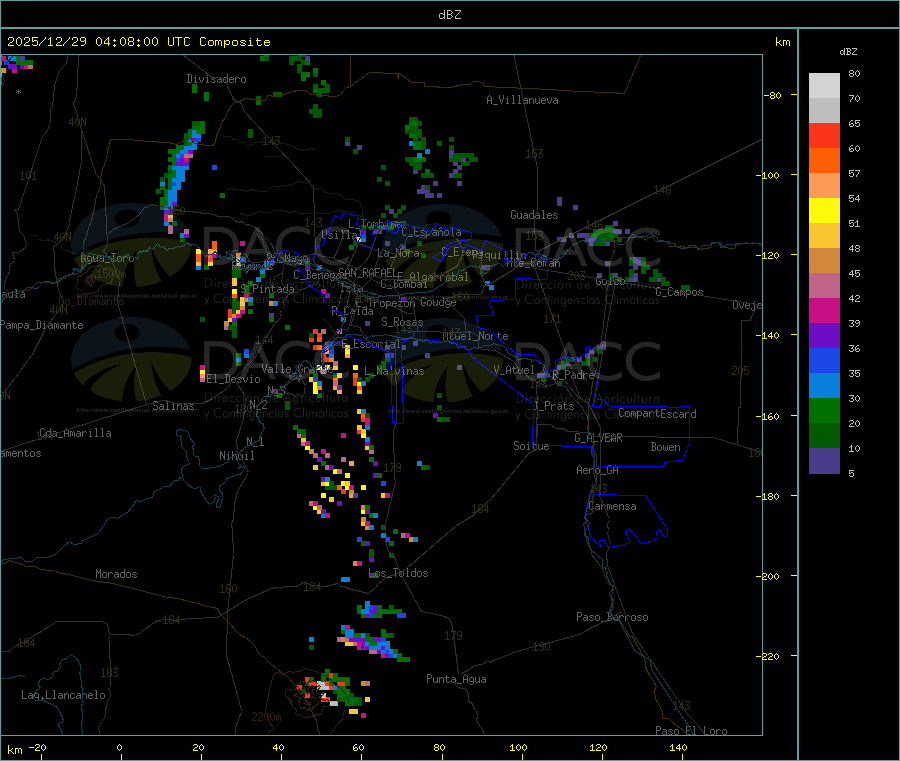The width and height of the screenshot is (900, 761).
Task: Select the 'S_Pintada' label
Action: tap(267, 289)
